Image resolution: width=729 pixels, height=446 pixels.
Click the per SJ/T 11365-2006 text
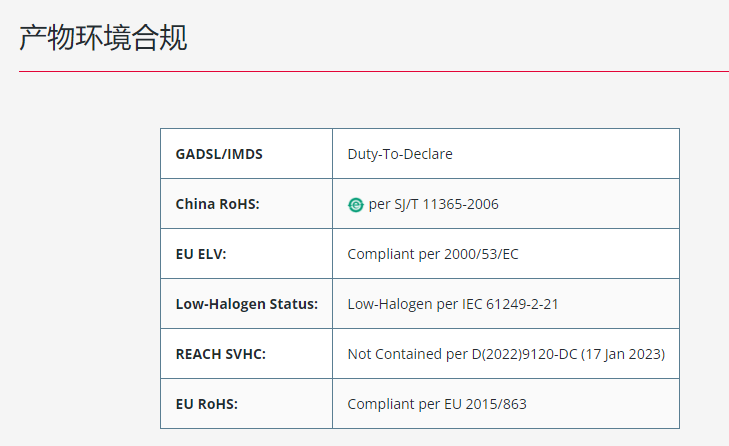(x=433, y=204)
